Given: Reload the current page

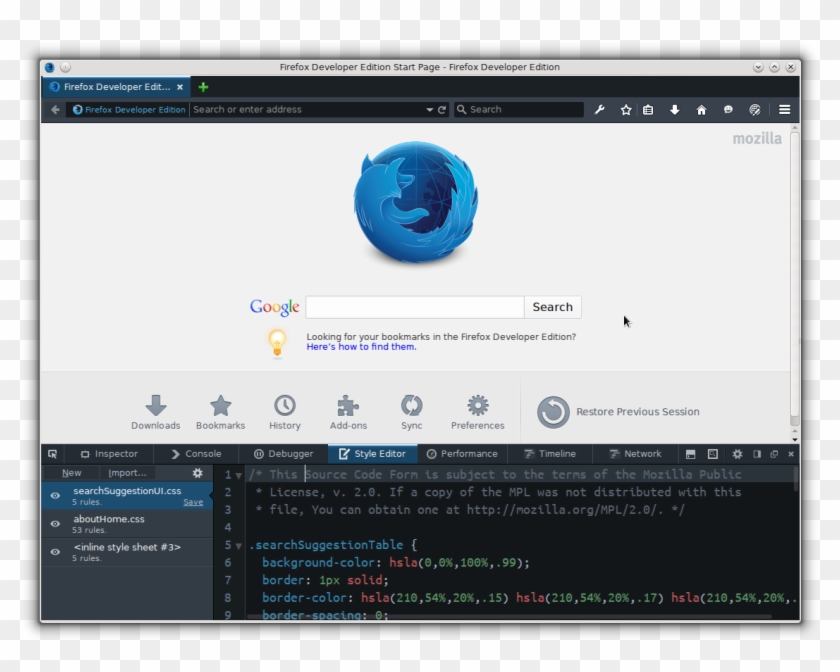Looking at the screenshot, I should tap(442, 109).
